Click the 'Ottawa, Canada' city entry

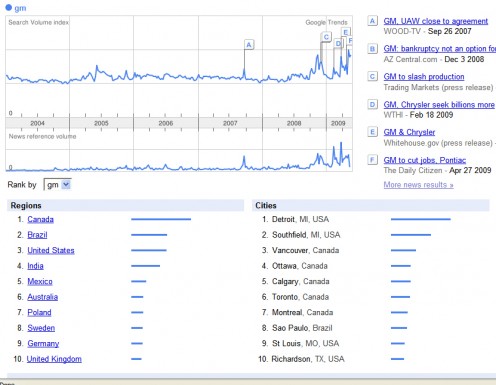point(300,266)
